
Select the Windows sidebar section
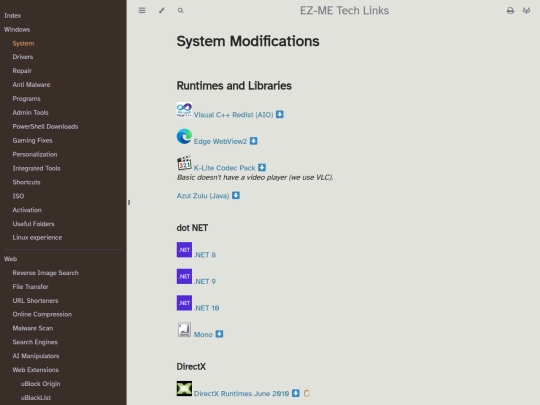click(x=17, y=30)
